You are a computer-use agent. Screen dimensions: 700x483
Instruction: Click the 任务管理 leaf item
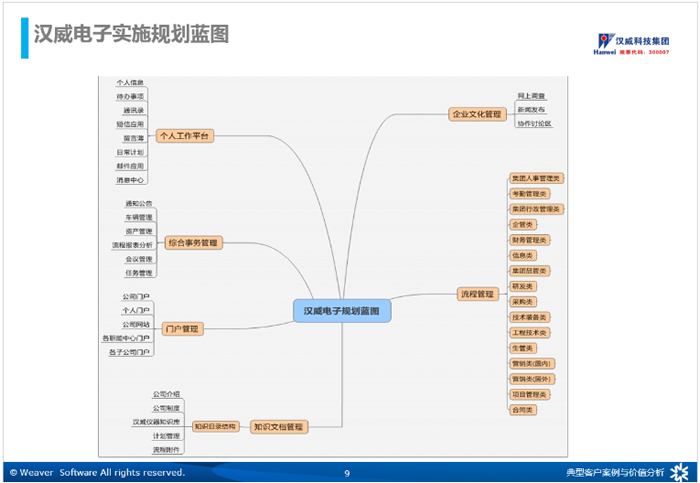[139, 273]
